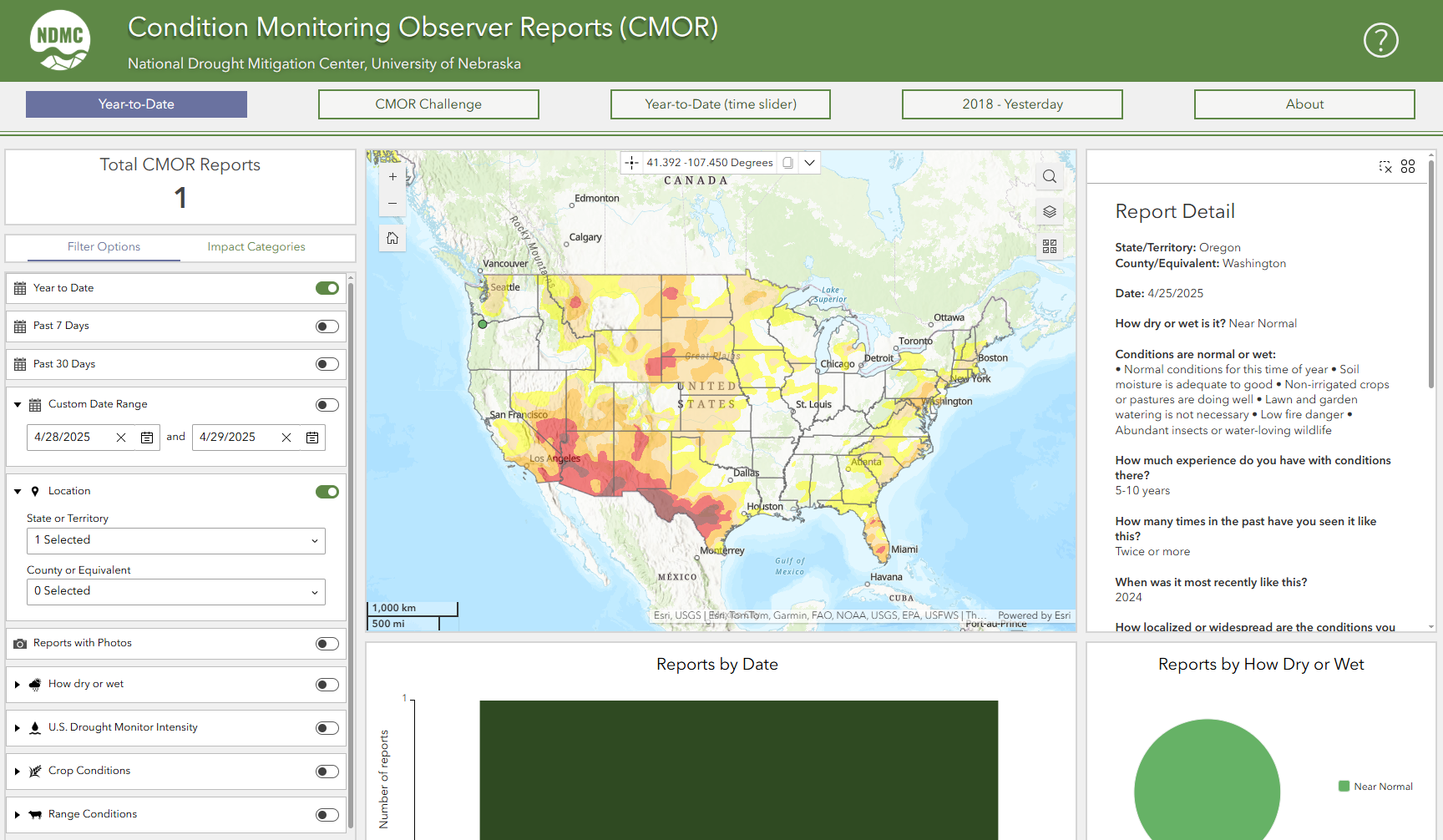Open the Year-to-Date page
This screenshot has width=1443, height=840.
coord(136,104)
